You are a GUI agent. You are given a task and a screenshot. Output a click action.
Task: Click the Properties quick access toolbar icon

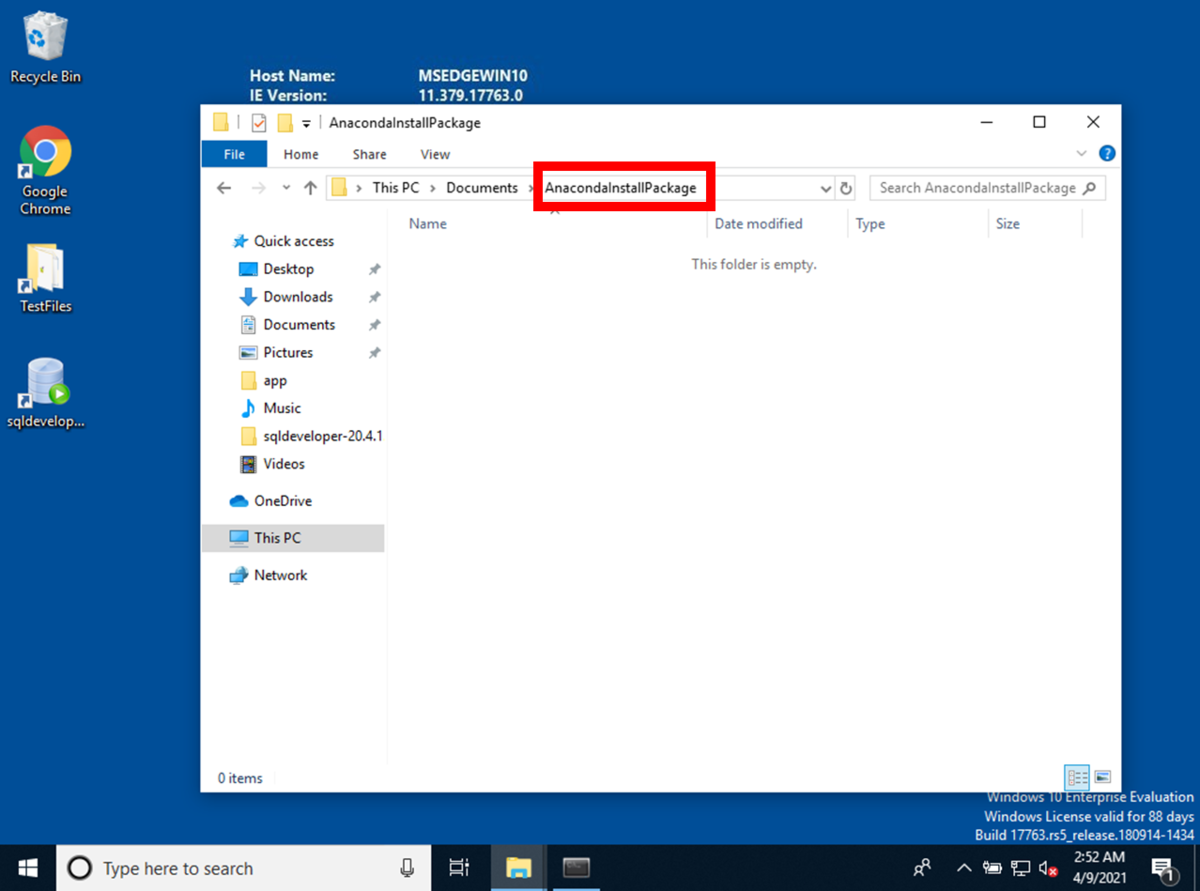pos(259,123)
